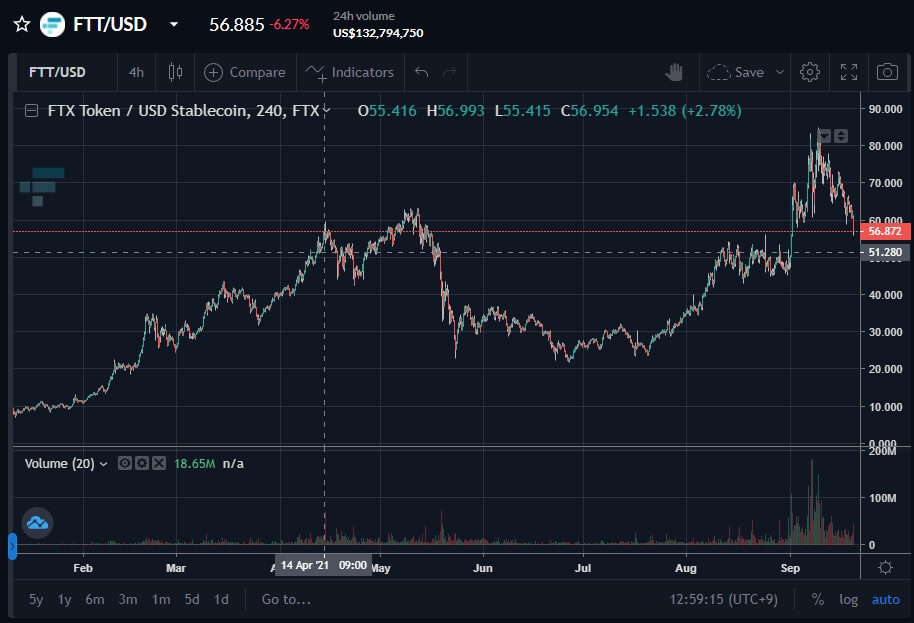
Task: Collapse the FTX Token legend box
Action: [31, 111]
